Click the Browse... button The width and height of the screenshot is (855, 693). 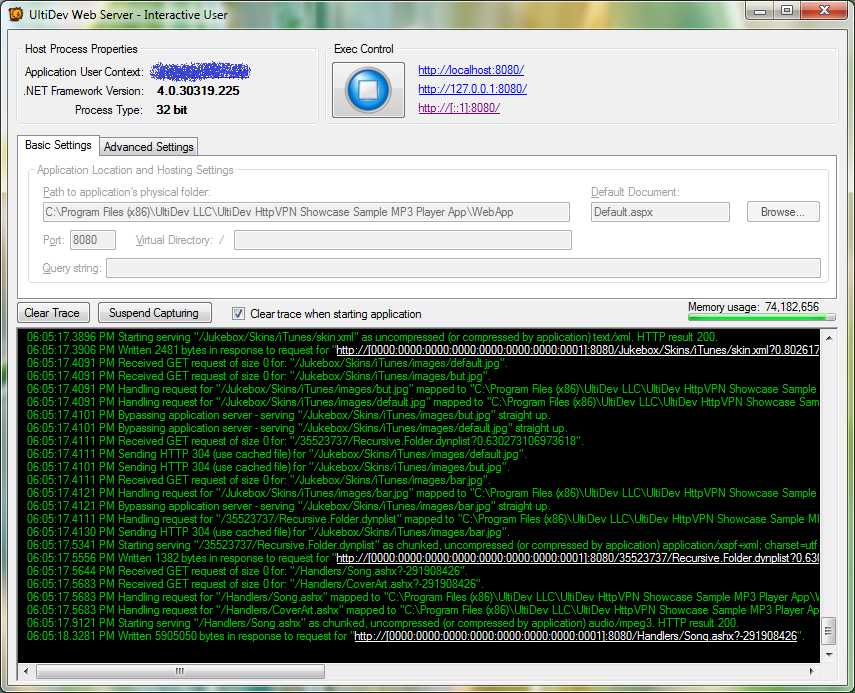(783, 212)
